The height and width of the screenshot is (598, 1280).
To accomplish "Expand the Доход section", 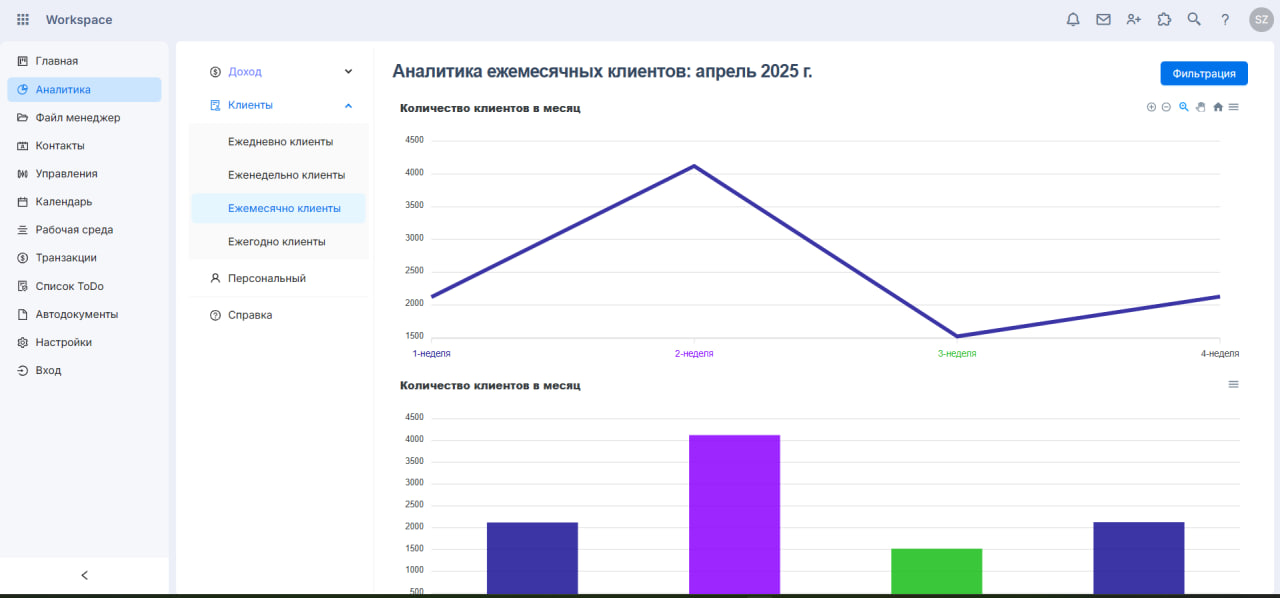I will pyautogui.click(x=348, y=72).
